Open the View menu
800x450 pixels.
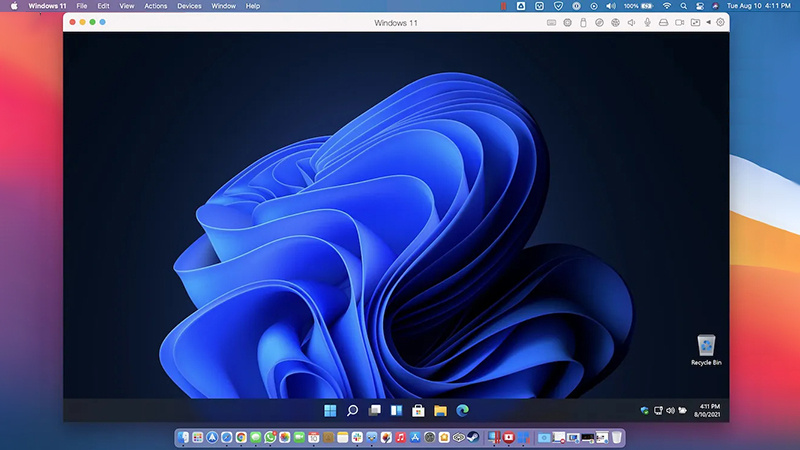tap(127, 6)
